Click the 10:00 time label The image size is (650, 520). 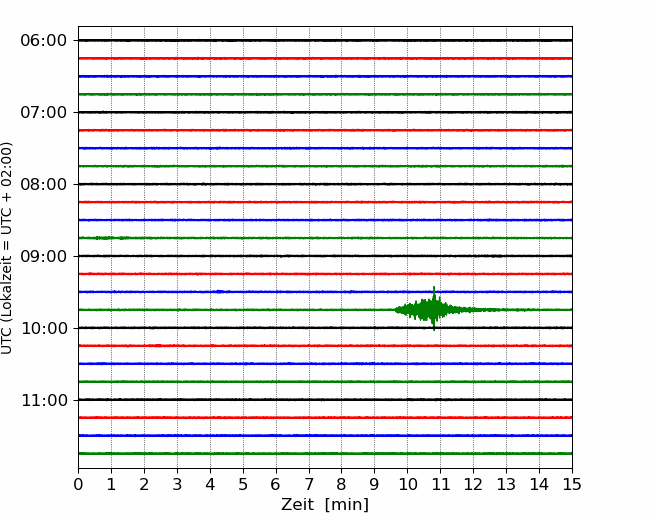click(44, 328)
